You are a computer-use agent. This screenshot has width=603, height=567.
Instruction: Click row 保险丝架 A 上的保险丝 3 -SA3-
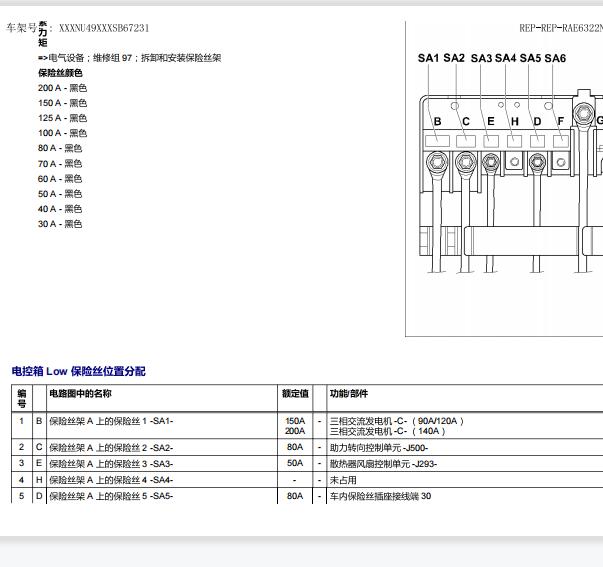(111, 464)
